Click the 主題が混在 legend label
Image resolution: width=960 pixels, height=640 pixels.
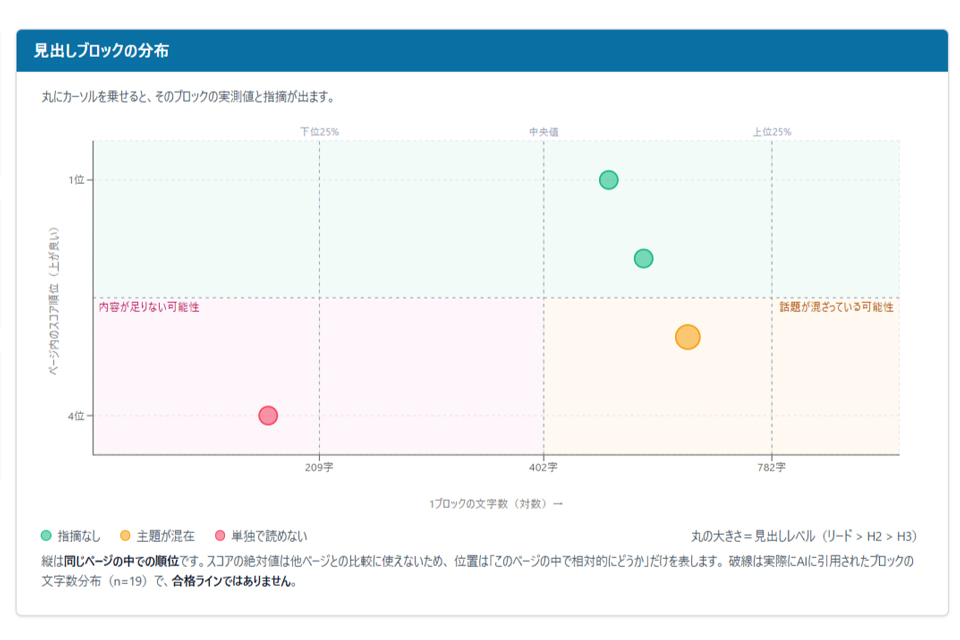[165, 536]
